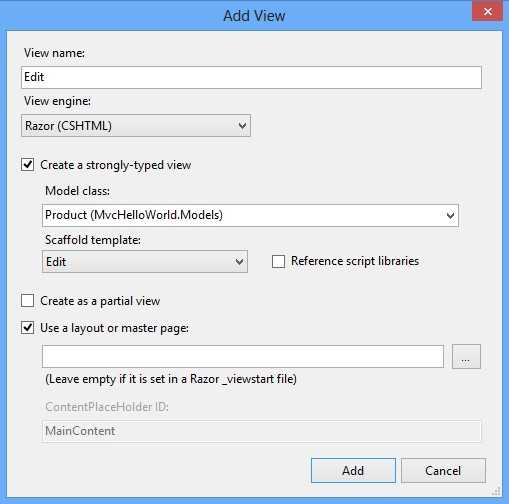Screen dimensions: 509x504
Task: Click the layout path input field
Action: point(243,357)
